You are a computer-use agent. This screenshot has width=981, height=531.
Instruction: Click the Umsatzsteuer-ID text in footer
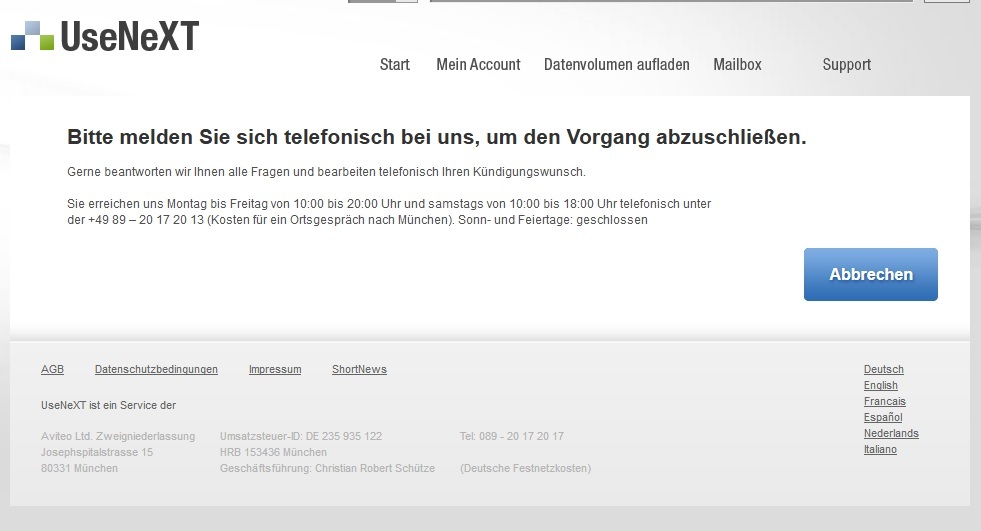tap(300, 436)
